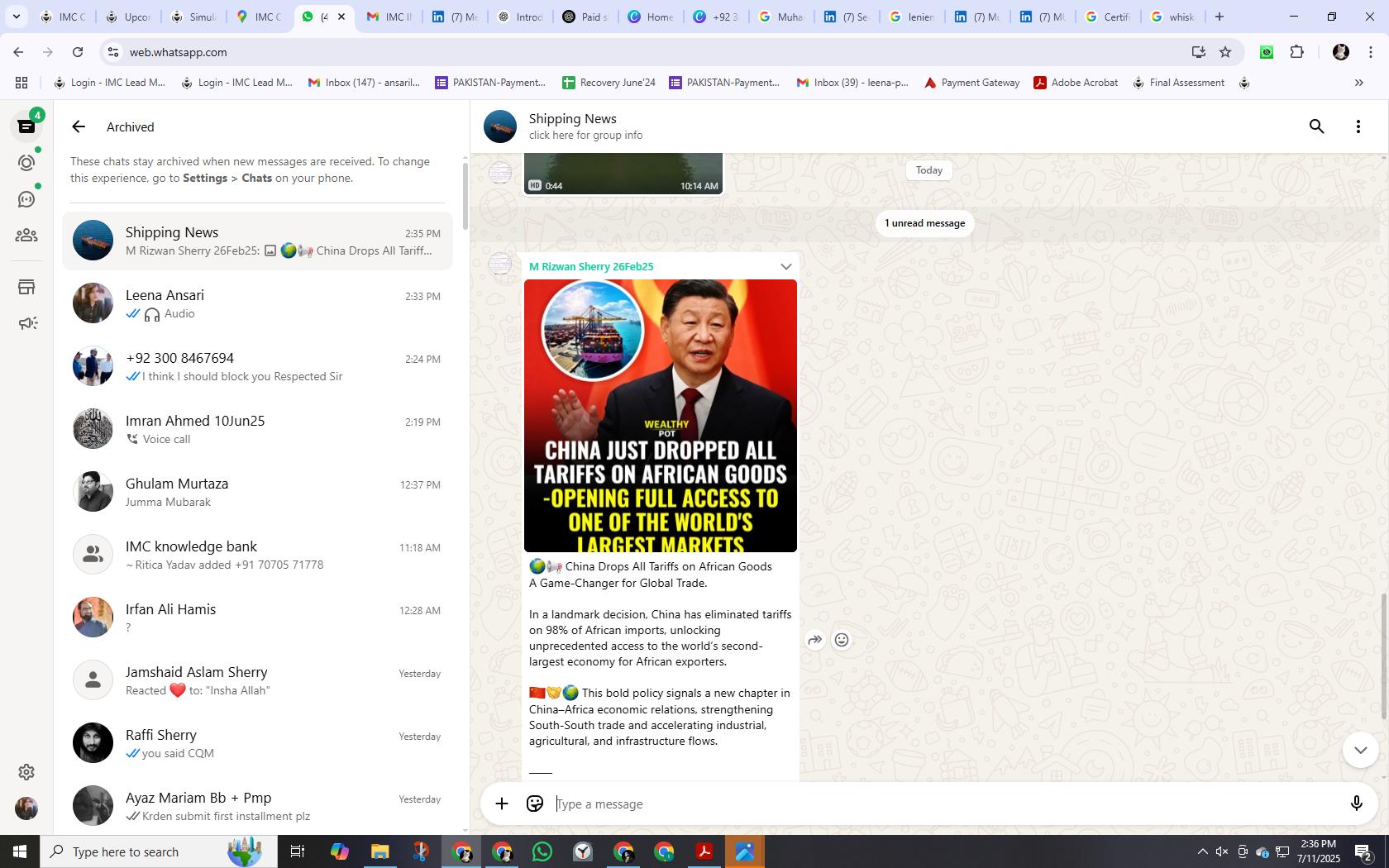The height and width of the screenshot is (868, 1389).
Task: Forward the China tariffs message
Action: [x=815, y=640]
